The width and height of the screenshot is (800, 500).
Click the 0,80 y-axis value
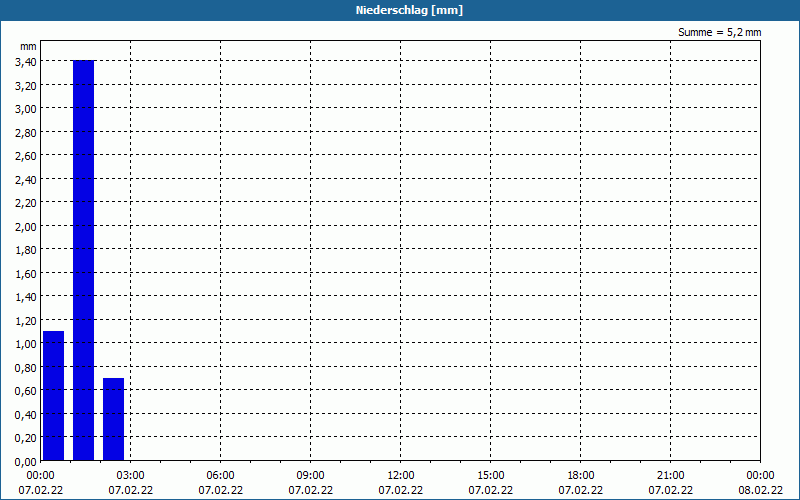tap(26, 368)
